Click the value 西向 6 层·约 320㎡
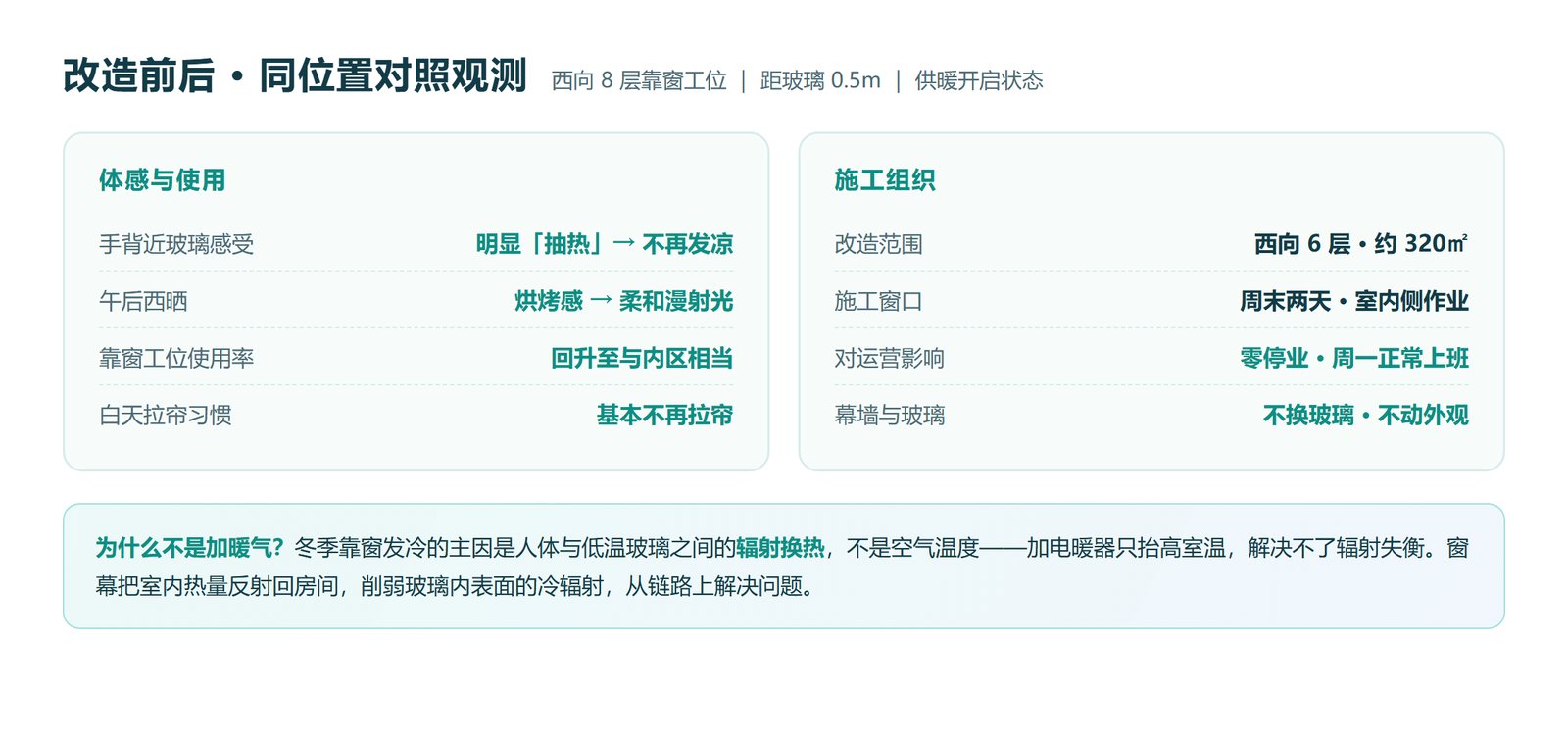Image resolution: width=1568 pixels, height=741 pixels. point(1361,244)
